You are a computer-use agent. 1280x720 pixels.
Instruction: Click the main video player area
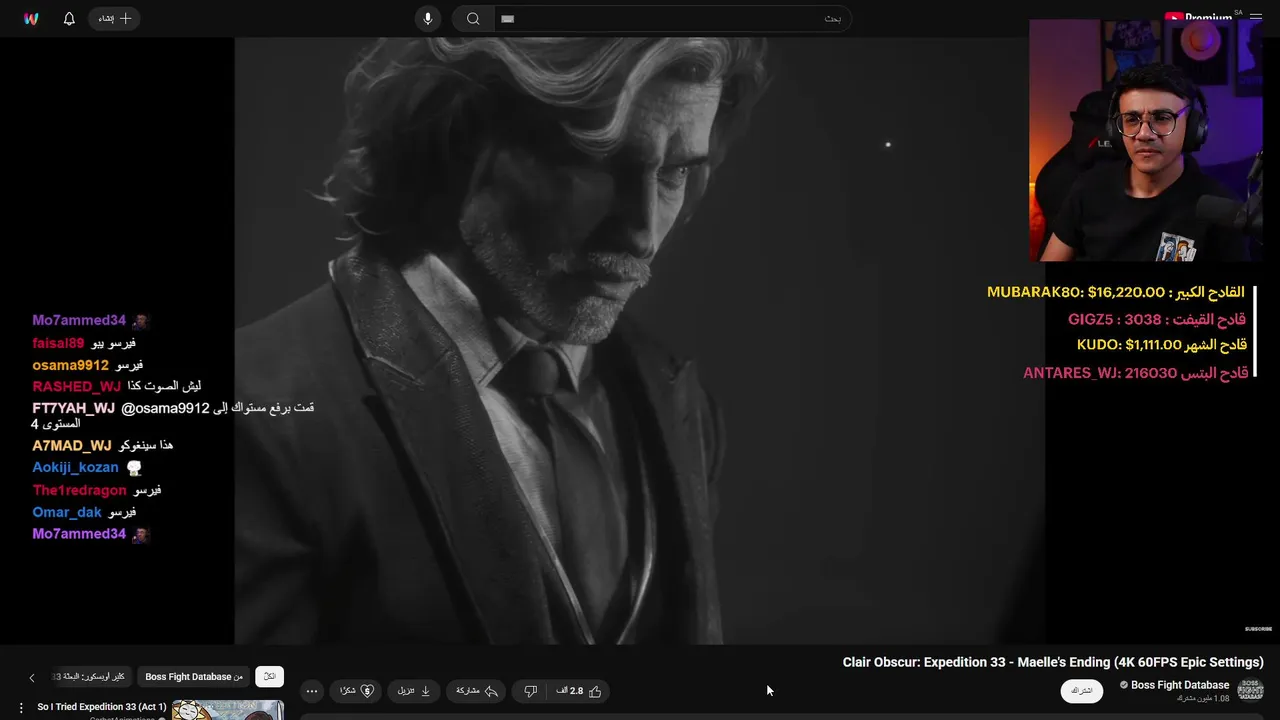pyautogui.click(x=640, y=340)
